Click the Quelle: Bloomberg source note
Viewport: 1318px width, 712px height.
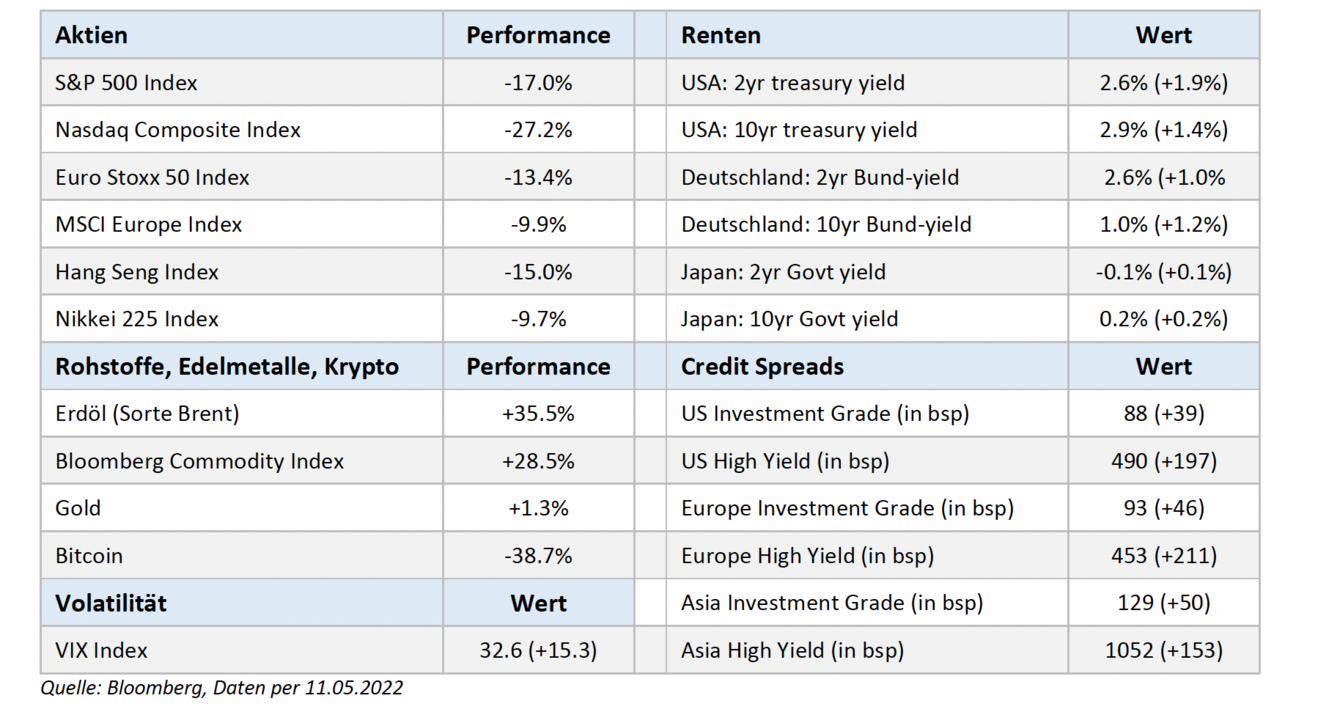(x=221, y=688)
